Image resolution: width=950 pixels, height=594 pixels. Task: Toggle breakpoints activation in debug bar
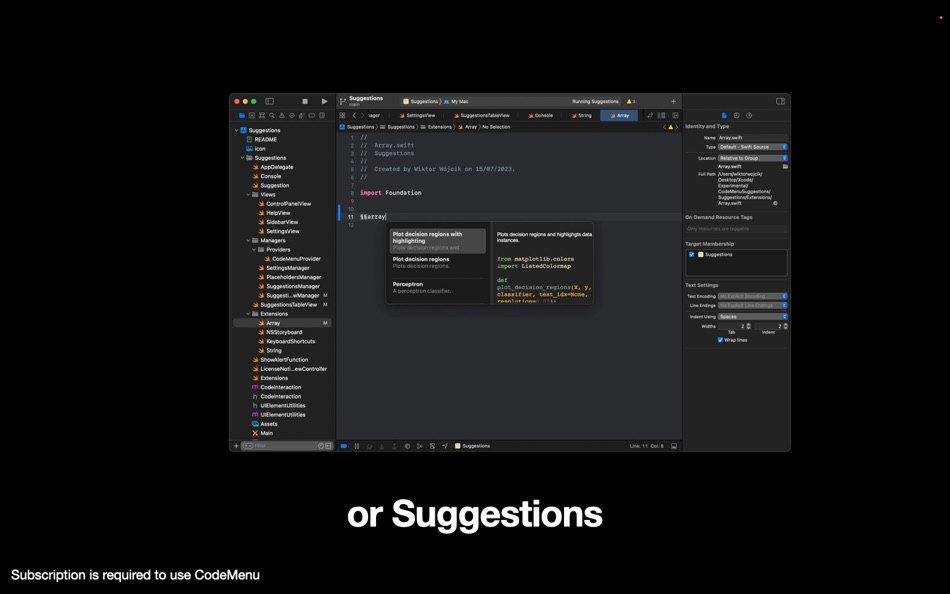pyautogui.click(x=344, y=446)
